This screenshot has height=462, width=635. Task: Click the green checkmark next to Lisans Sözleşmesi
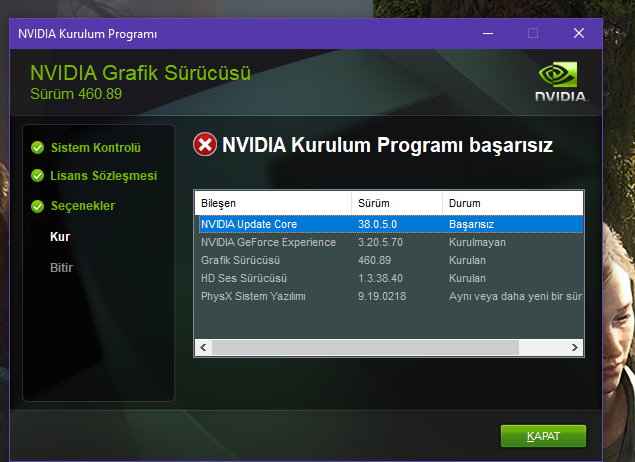point(38,176)
